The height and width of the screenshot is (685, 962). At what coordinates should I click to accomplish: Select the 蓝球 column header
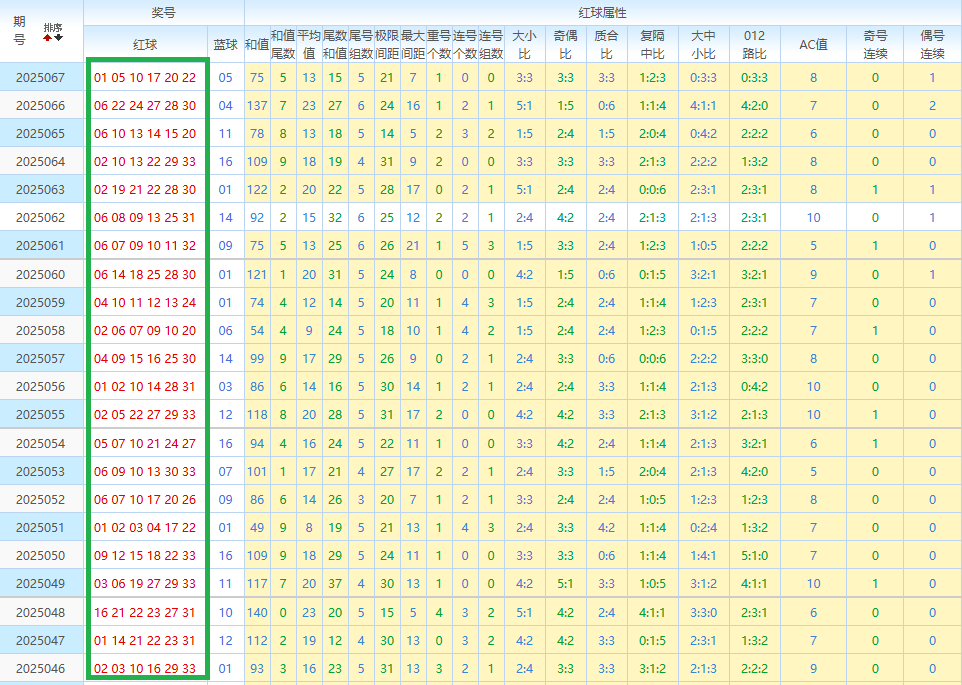pos(225,44)
